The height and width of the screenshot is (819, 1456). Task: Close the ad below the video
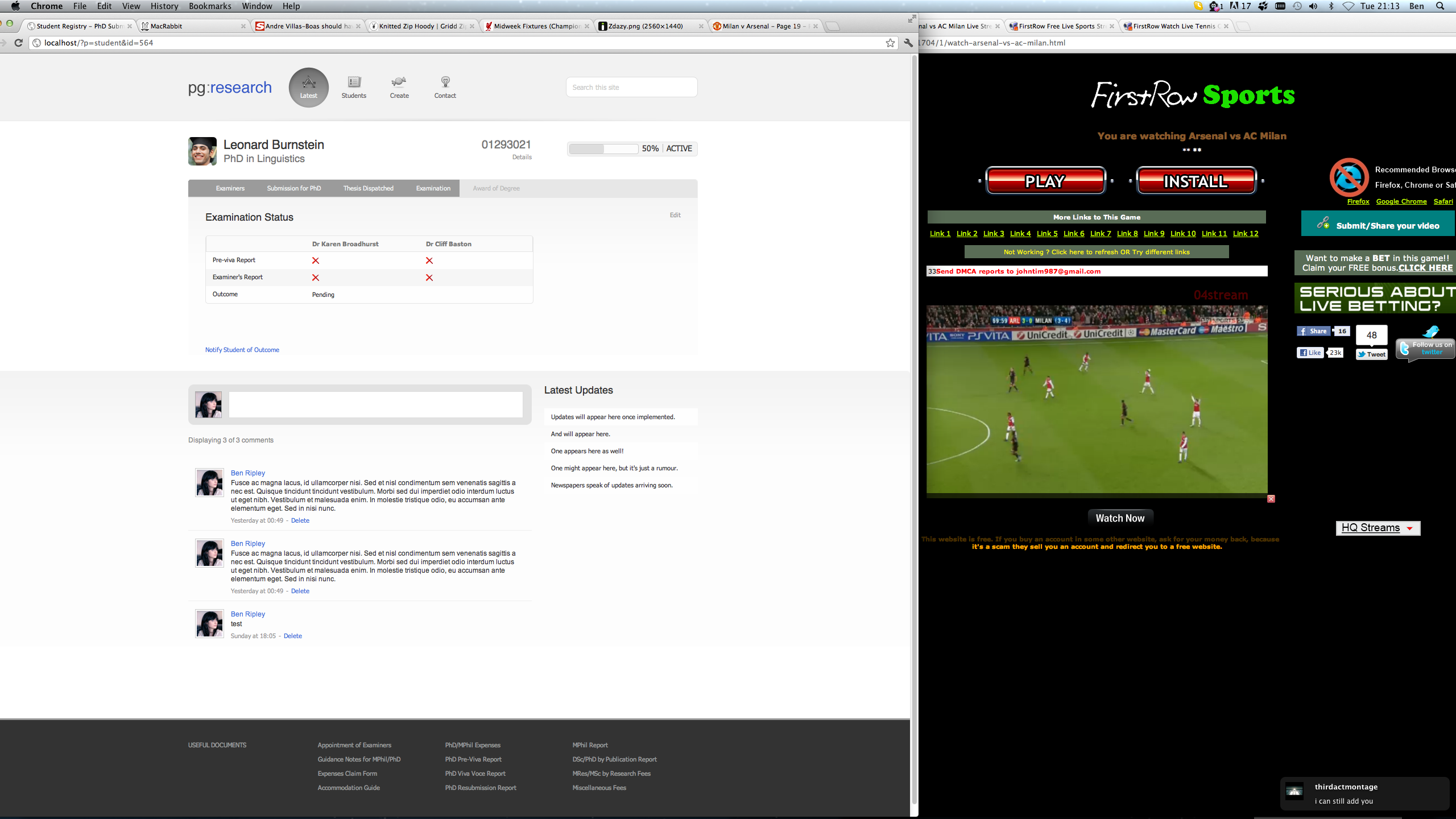[1271, 499]
